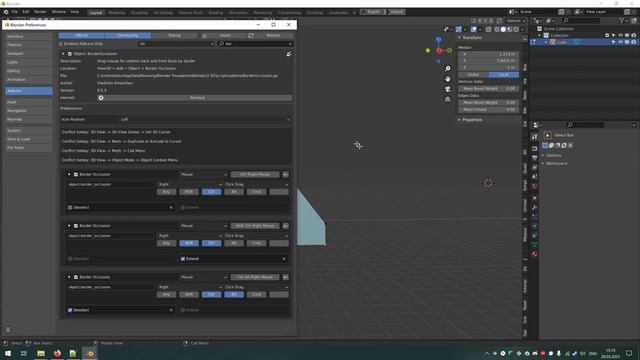Click the Shift Ctrl Right Mouse binding button
The width and height of the screenshot is (640, 360).
click(255, 226)
